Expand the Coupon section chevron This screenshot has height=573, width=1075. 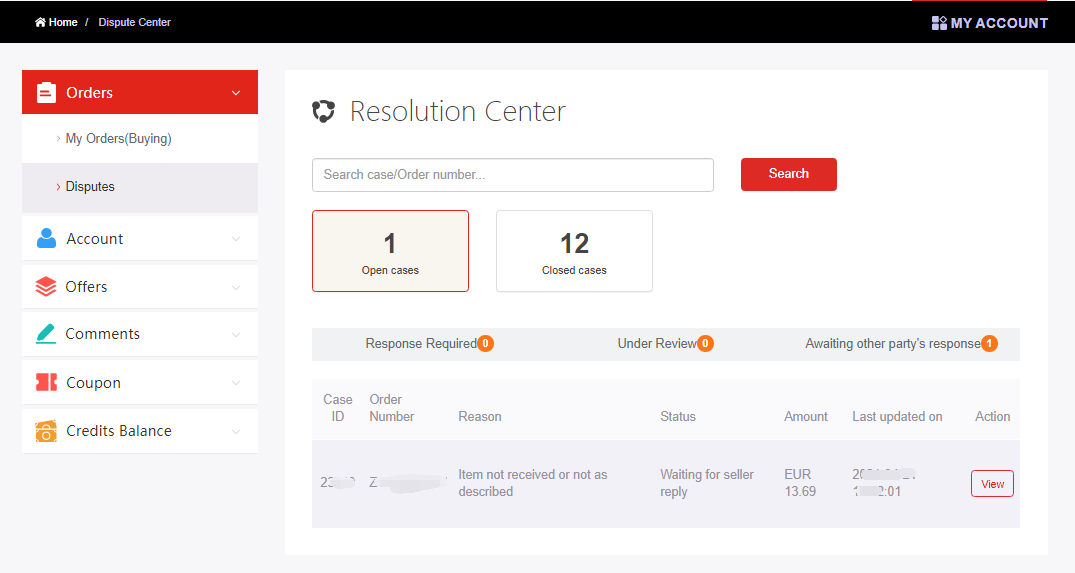pos(236,383)
